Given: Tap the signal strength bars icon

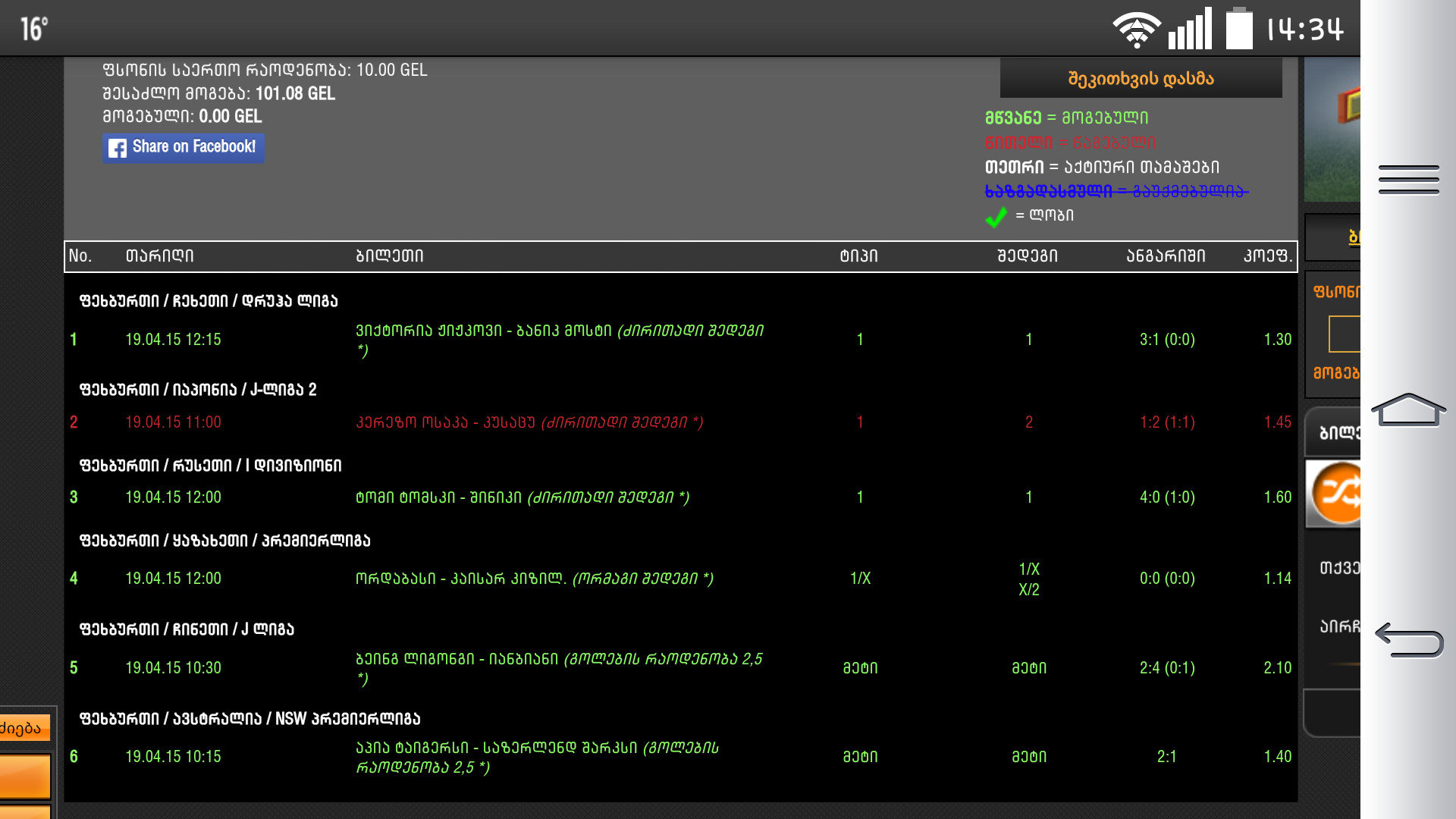Looking at the screenshot, I should point(1190,30).
